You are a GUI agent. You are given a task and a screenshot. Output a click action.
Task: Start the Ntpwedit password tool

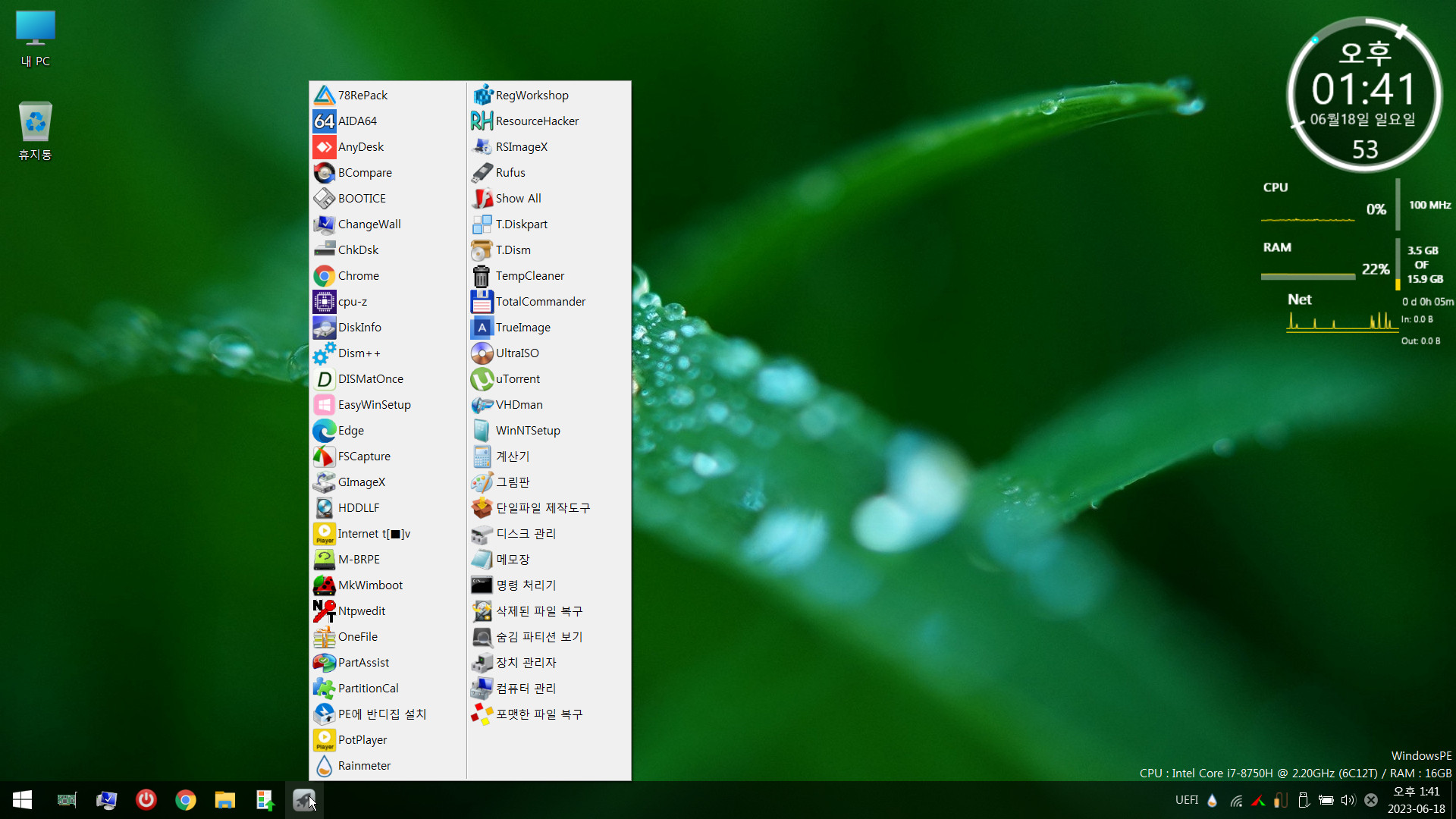coord(388,611)
